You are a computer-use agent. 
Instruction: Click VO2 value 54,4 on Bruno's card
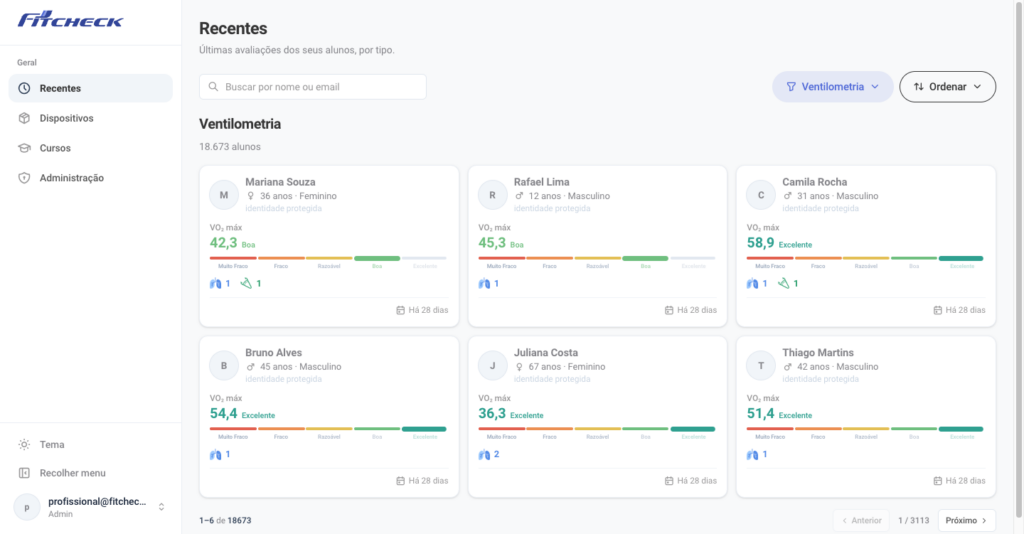223,413
